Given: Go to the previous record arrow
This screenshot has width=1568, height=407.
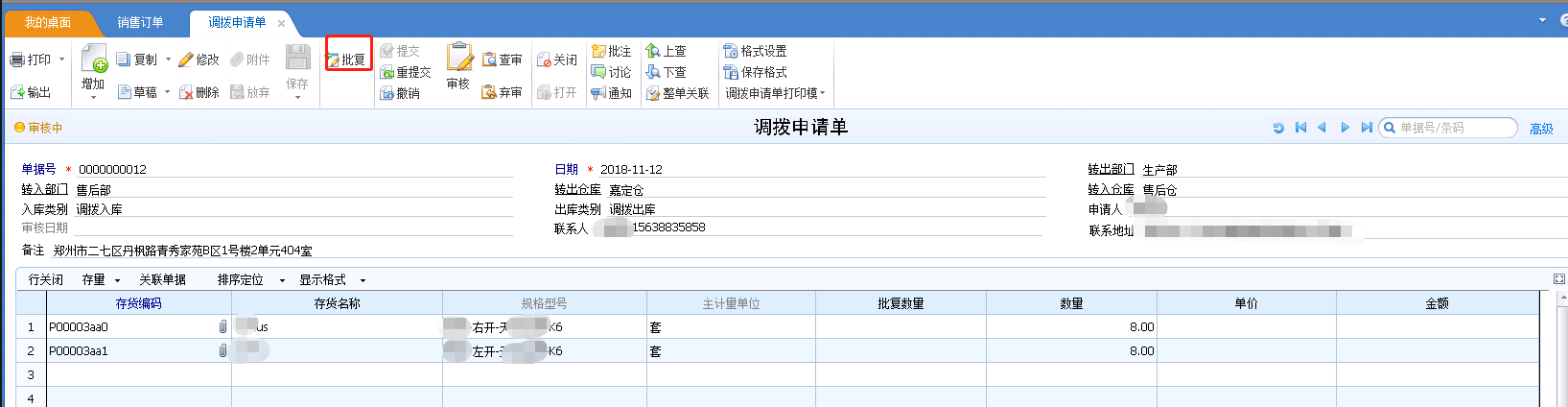Looking at the screenshot, I should 1322,128.
